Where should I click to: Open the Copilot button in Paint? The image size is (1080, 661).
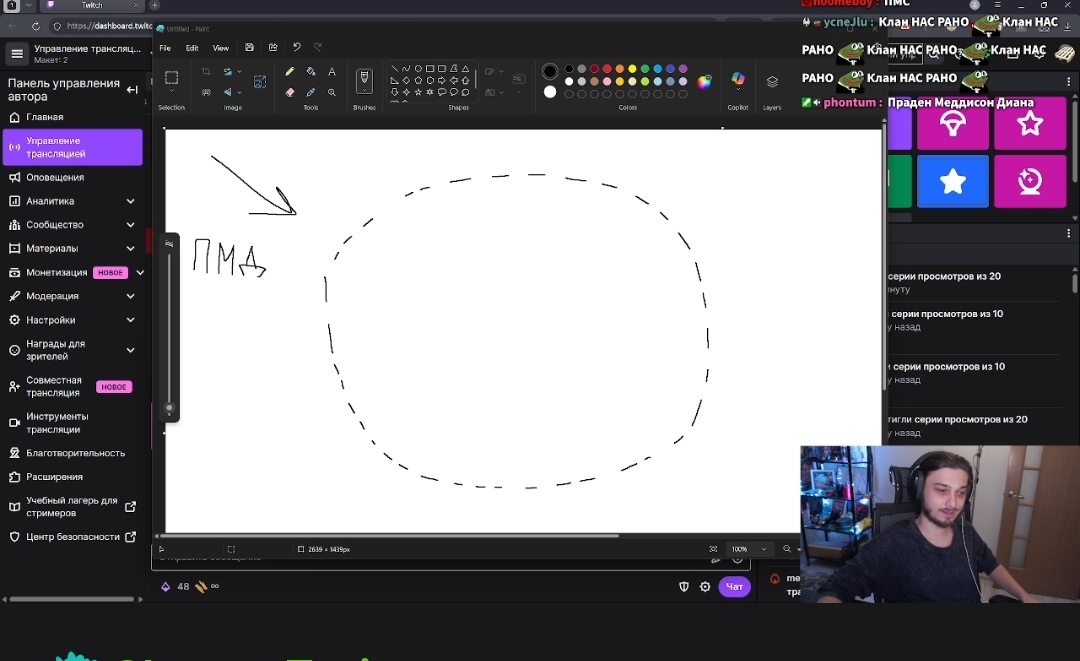[x=738, y=79]
